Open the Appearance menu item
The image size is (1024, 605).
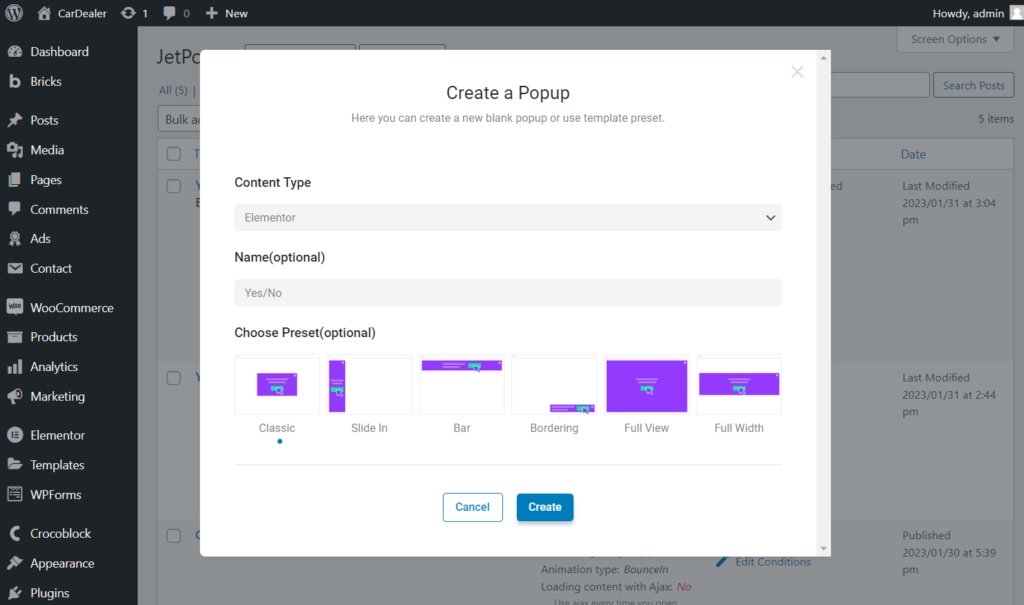[x=62, y=563]
